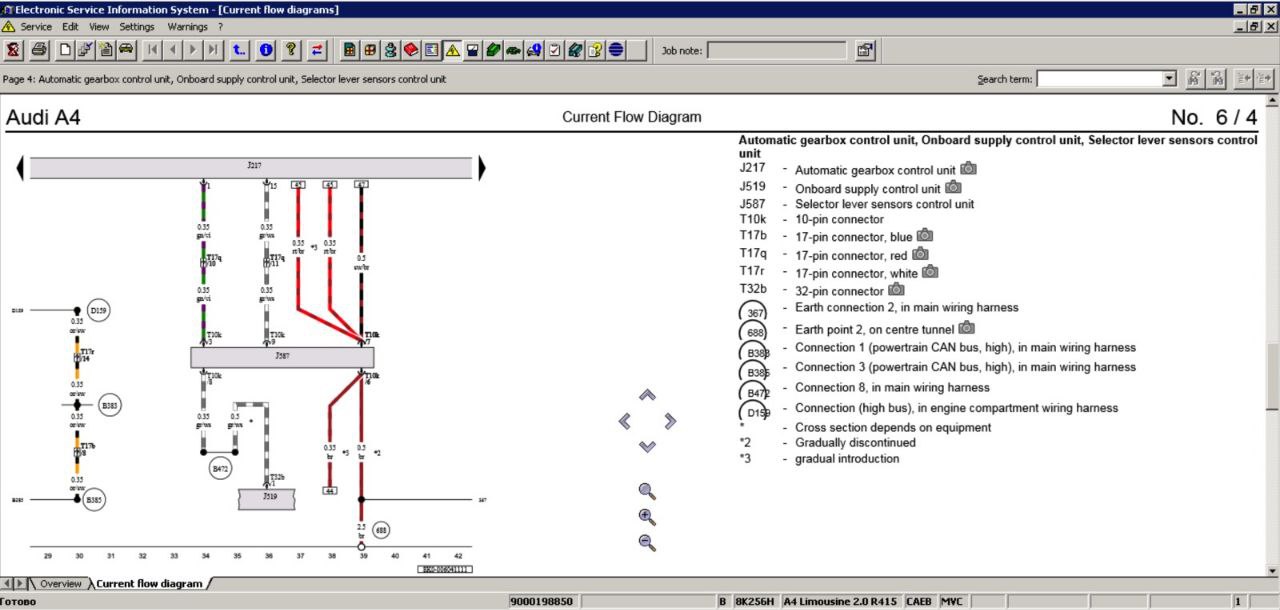Click the J587 control unit box in the diagram
1280x610 pixels.
point(282,357)
